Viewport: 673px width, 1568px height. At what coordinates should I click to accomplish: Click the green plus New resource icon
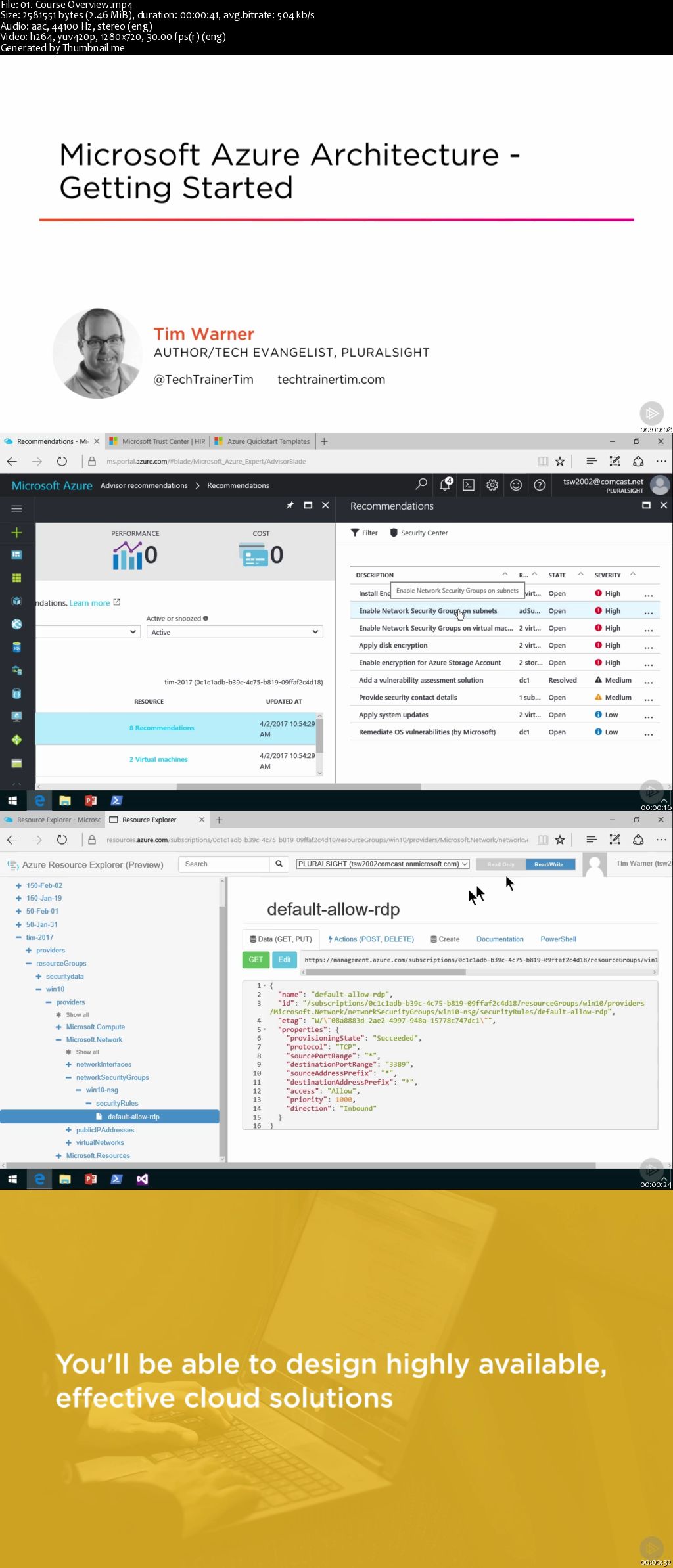coord(17,532)
